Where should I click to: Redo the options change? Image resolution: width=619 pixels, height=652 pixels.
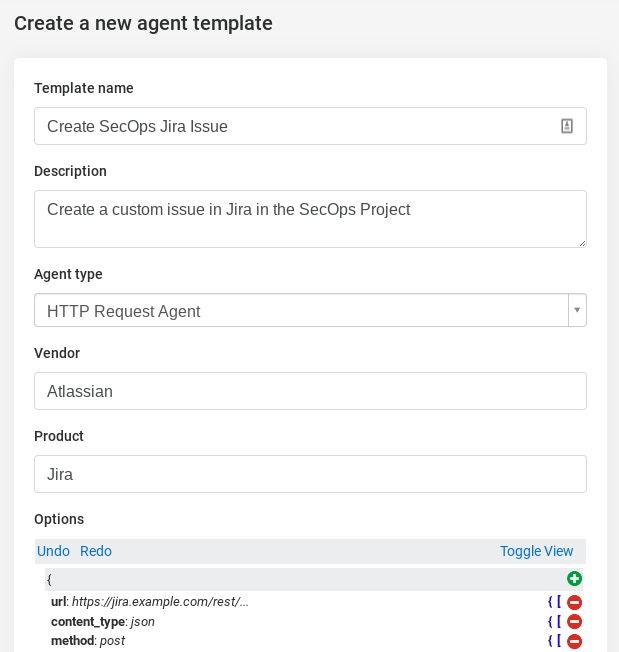click(x=96, y=551)
